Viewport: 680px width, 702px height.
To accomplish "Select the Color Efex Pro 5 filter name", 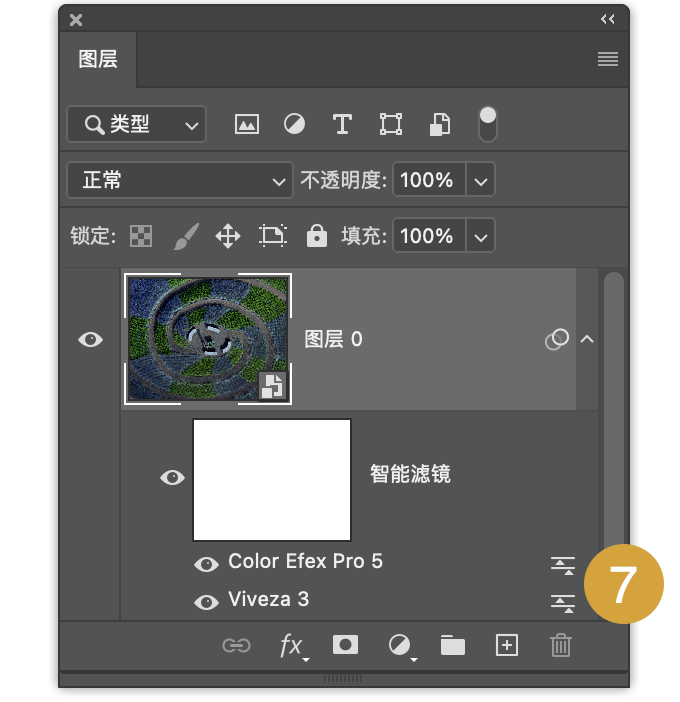I will click(x=305, y=561).
